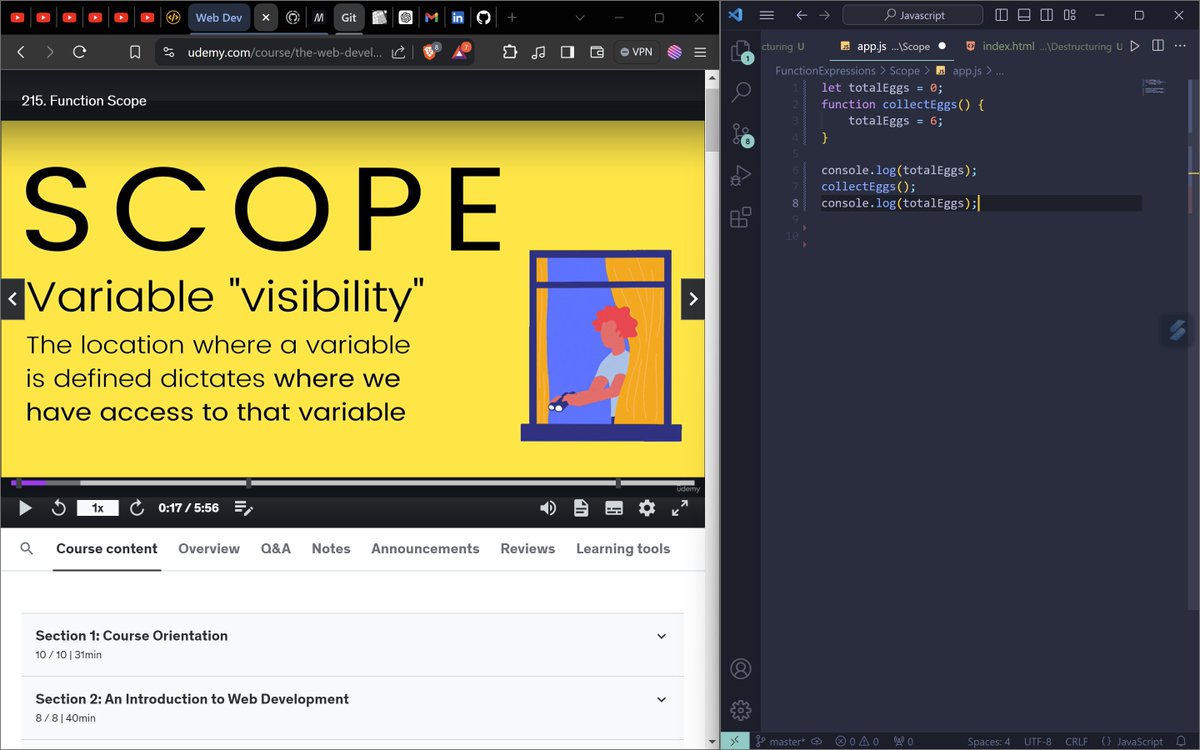Bookmark this page in the browser

coord(135,52)
